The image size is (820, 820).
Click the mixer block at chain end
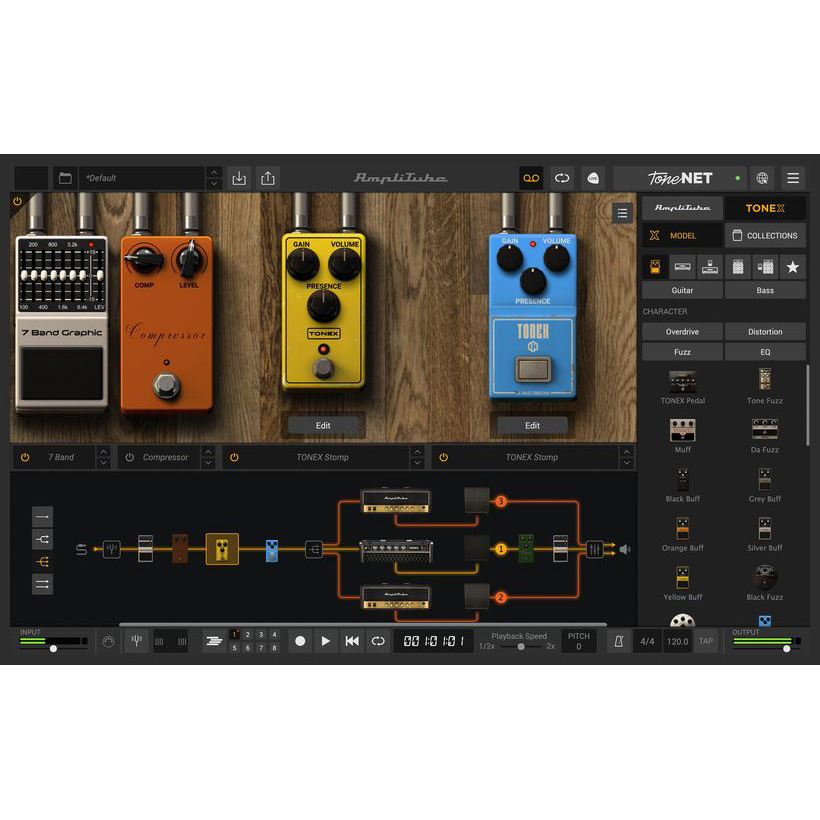(594, 549)
